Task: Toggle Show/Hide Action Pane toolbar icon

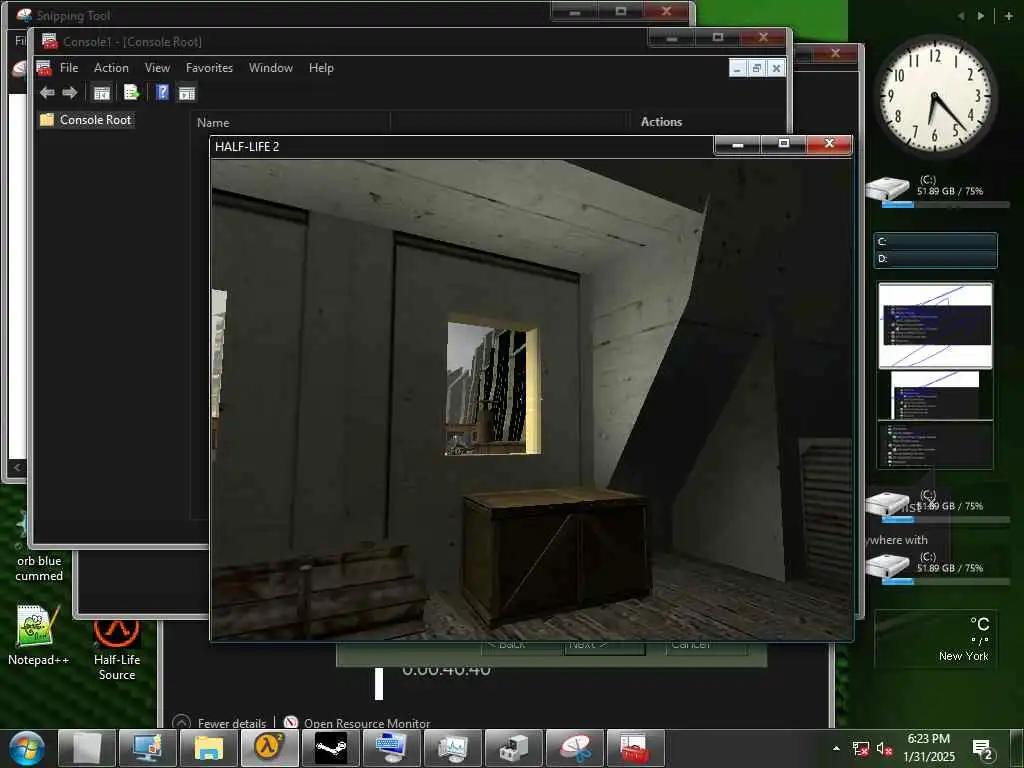Action: tap(187, 93)
